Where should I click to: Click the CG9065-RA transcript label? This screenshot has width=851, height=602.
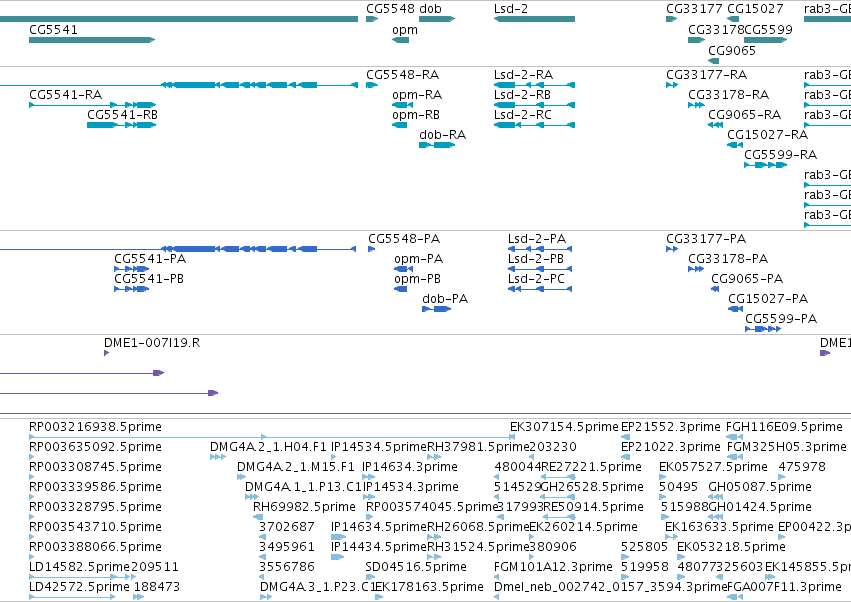(x=744, y=115)
